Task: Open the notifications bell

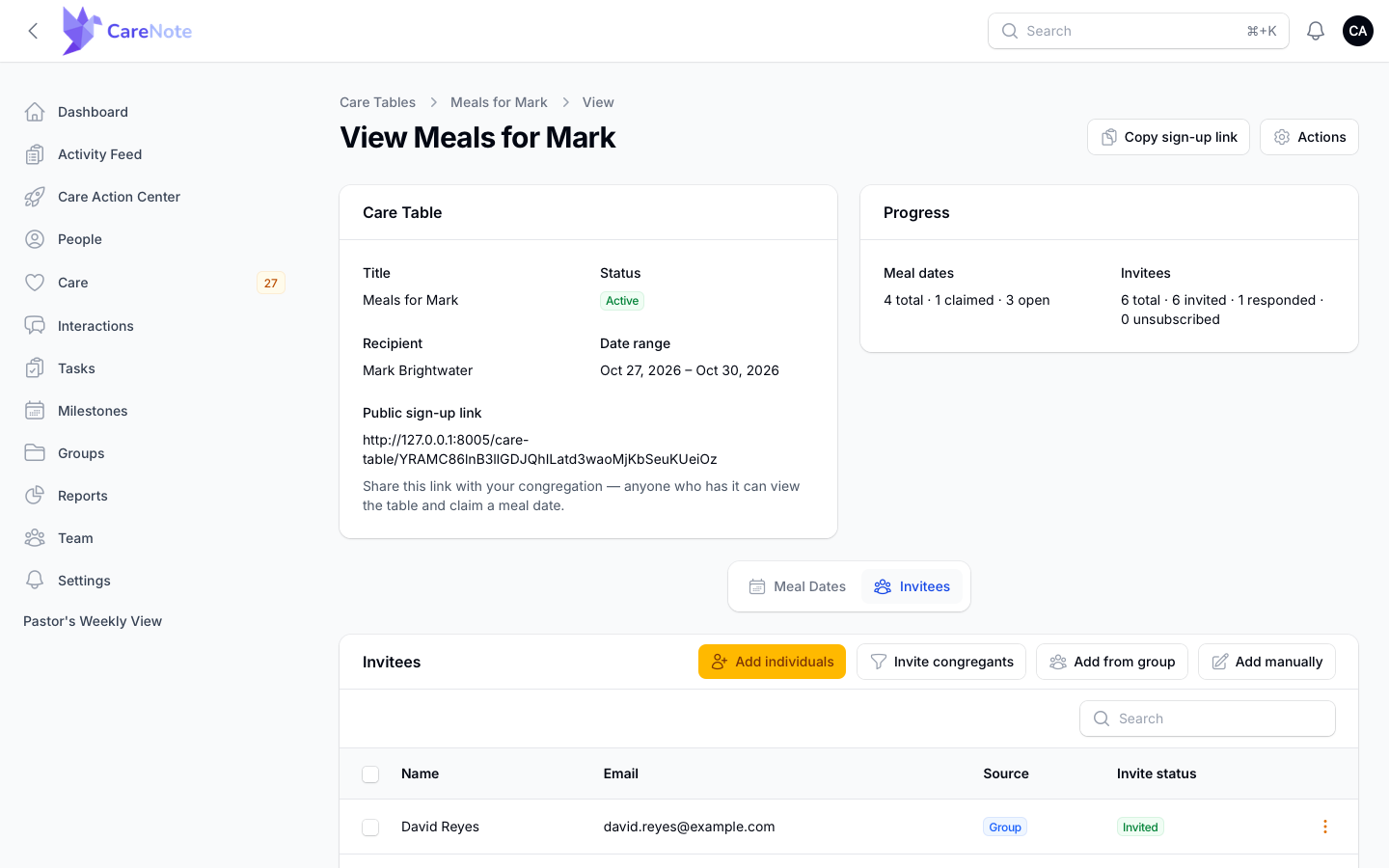Action: 1316,31
